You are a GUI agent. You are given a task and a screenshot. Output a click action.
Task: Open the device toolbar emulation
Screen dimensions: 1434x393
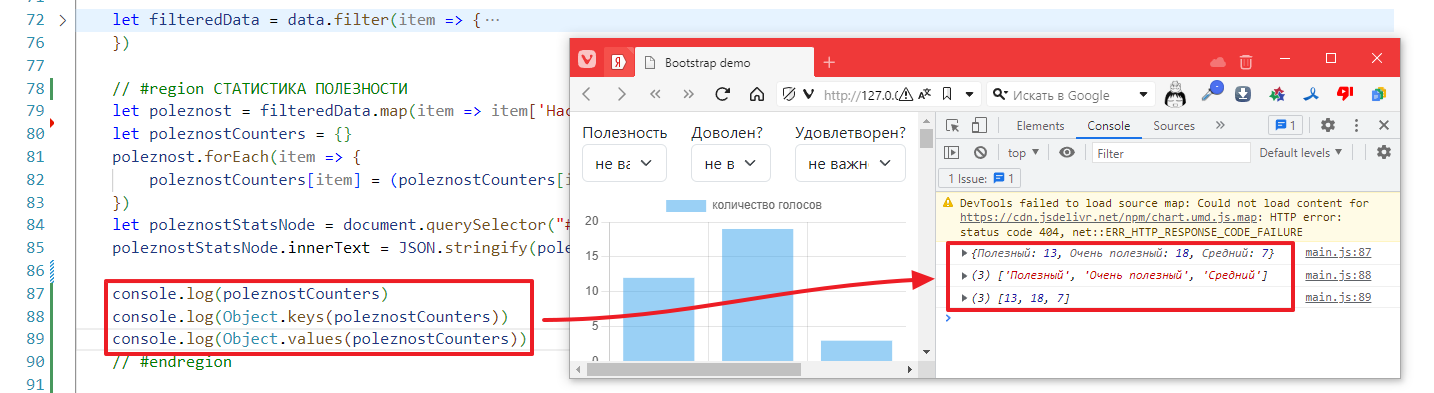[x=980, y=126]
